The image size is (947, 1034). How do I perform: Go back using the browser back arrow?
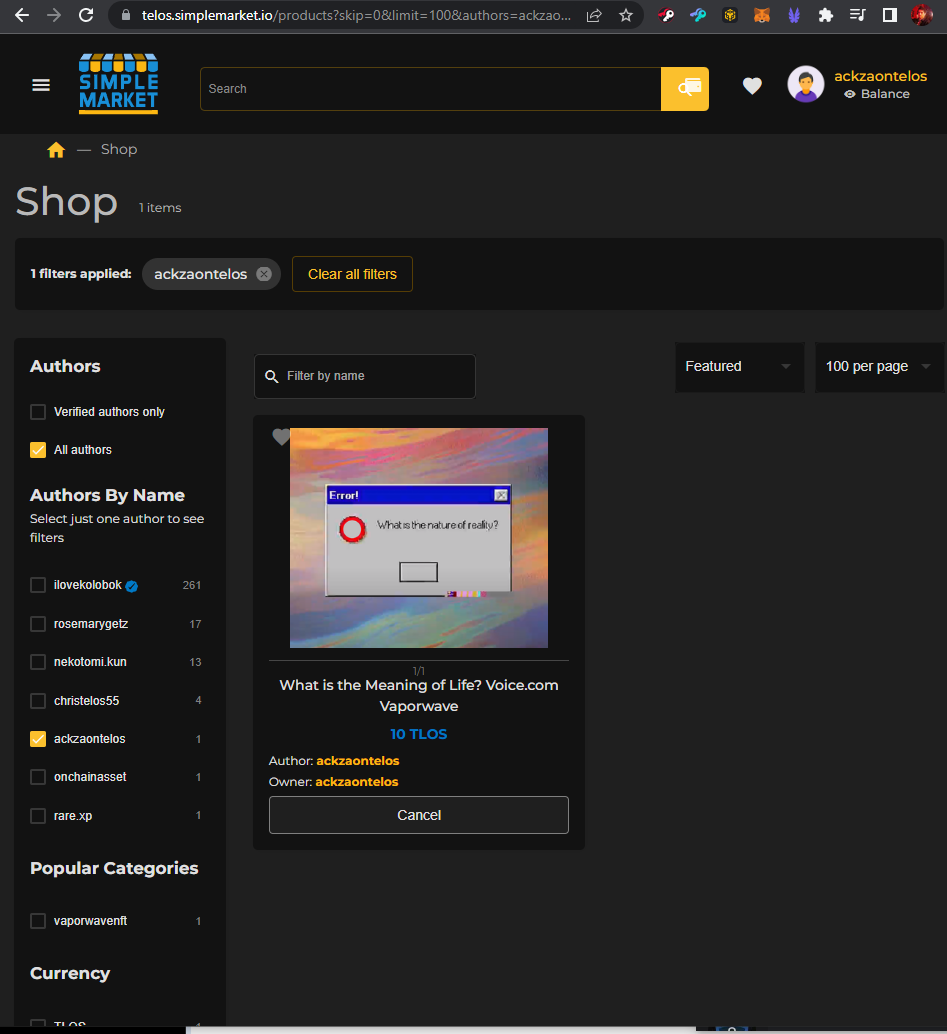(x=22, y=15)
